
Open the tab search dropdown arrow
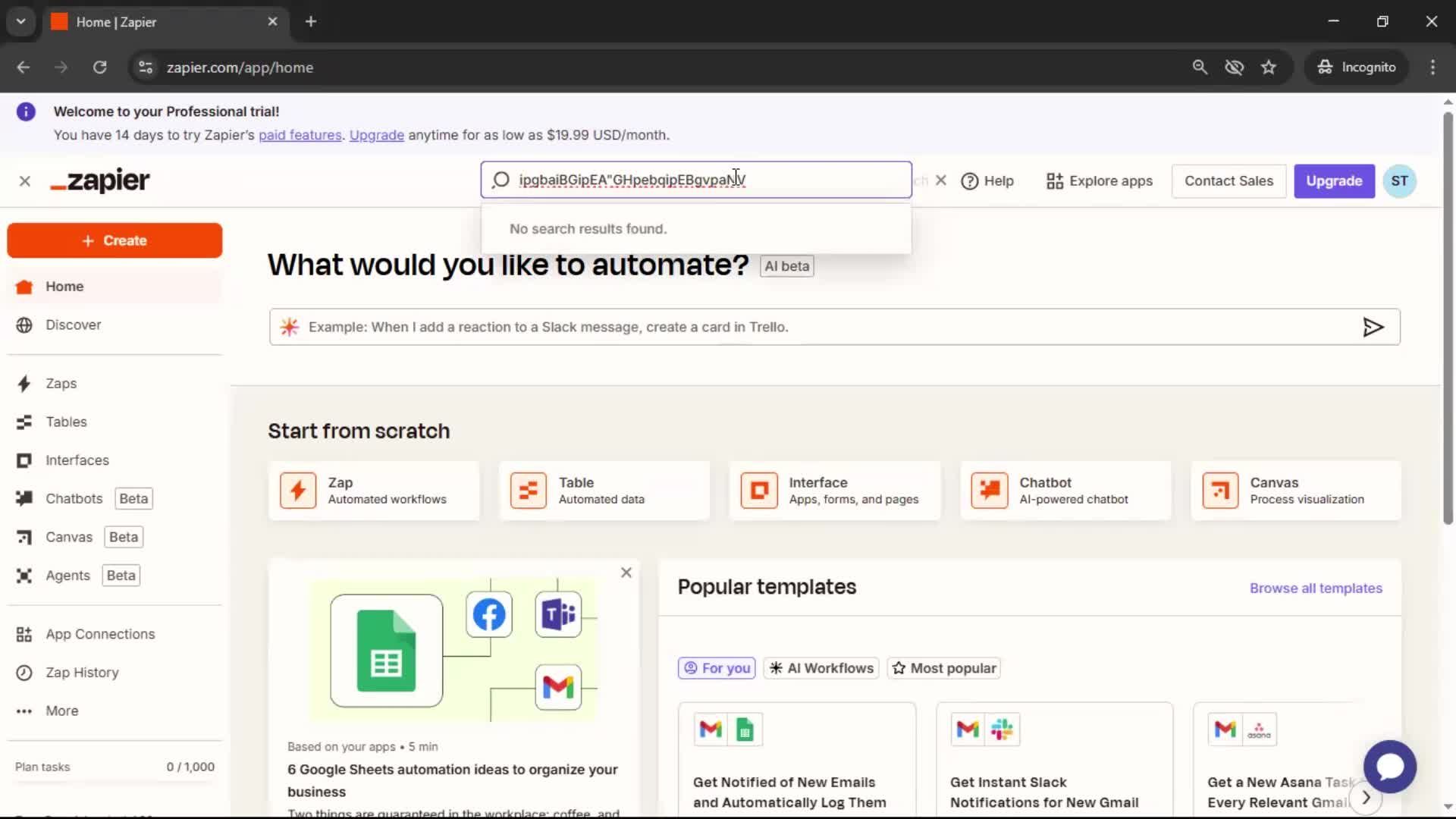20,21
